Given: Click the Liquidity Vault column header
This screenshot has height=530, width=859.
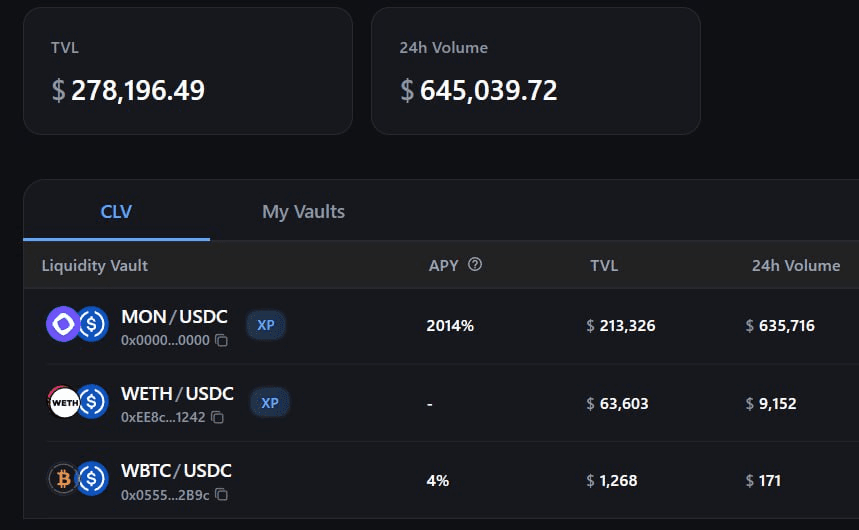Looking at the screenshot, I should (95, 266).
